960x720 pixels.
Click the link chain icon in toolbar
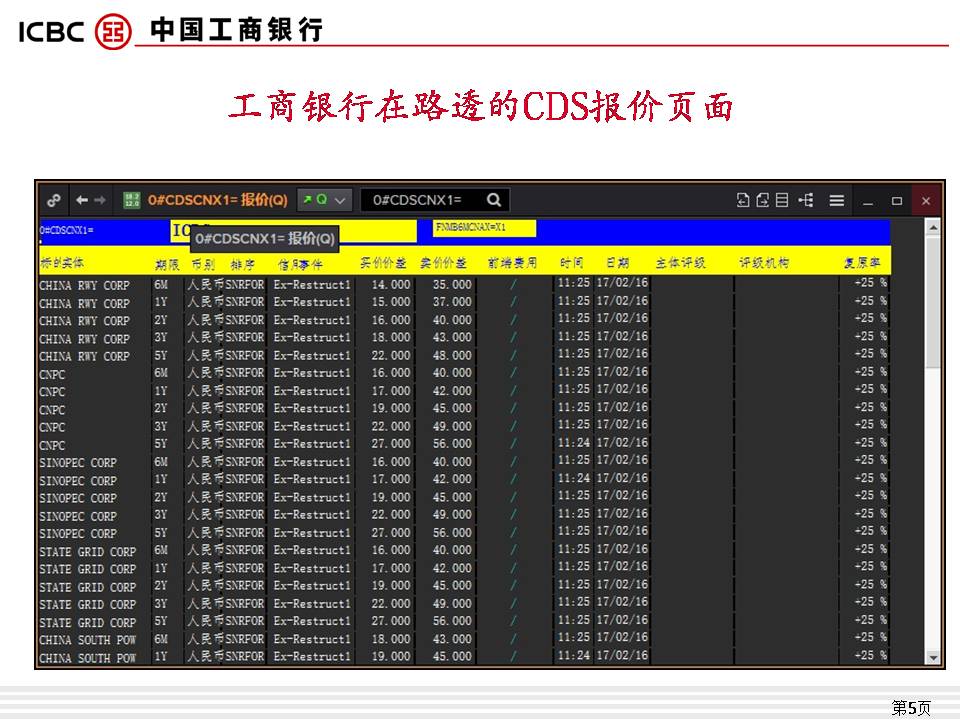point(54,200)
